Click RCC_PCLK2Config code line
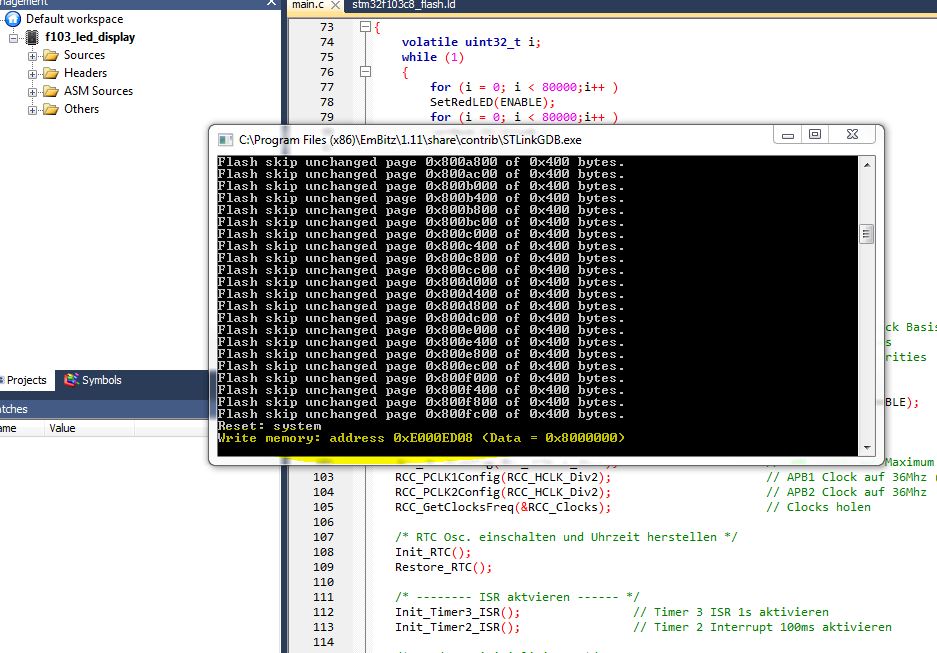Viewport: 937px width, 653px height. tap(503, 492)
